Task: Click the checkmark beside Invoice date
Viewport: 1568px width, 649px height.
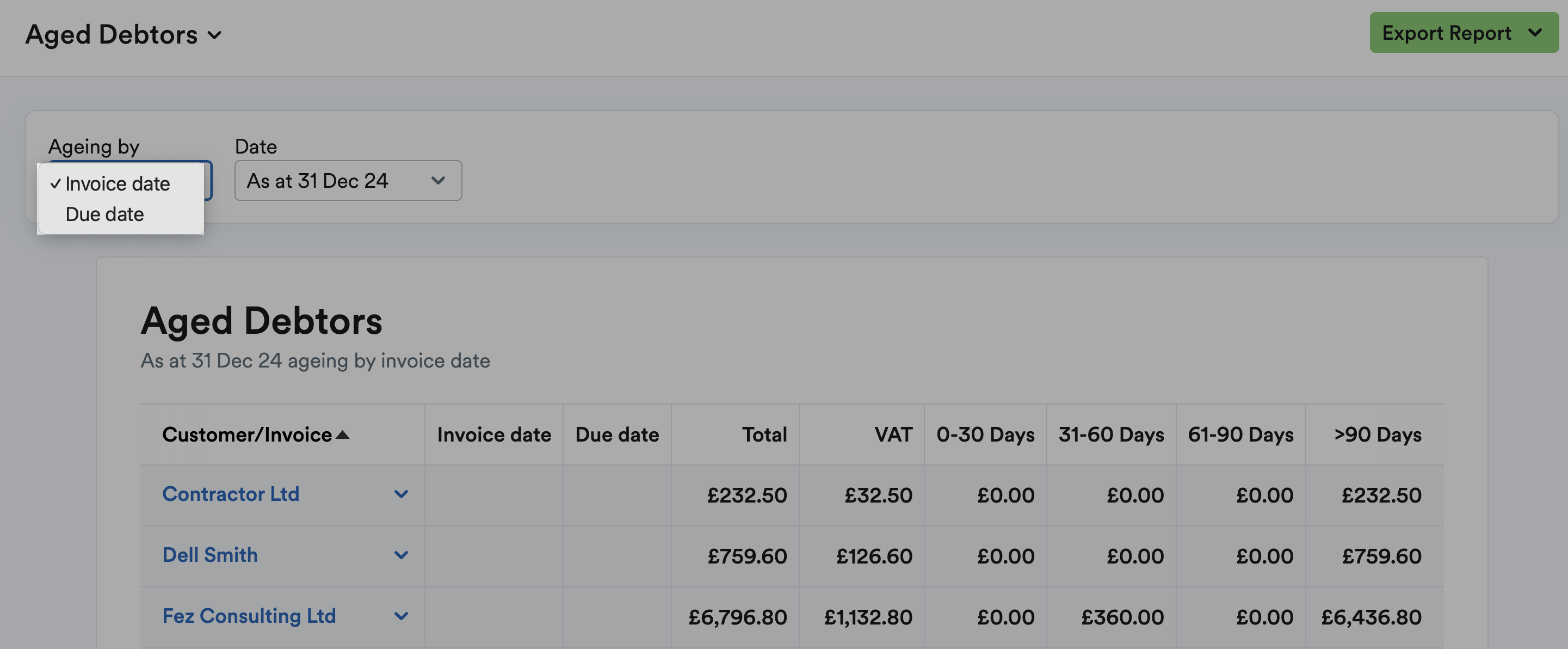Action: [55, 183]
